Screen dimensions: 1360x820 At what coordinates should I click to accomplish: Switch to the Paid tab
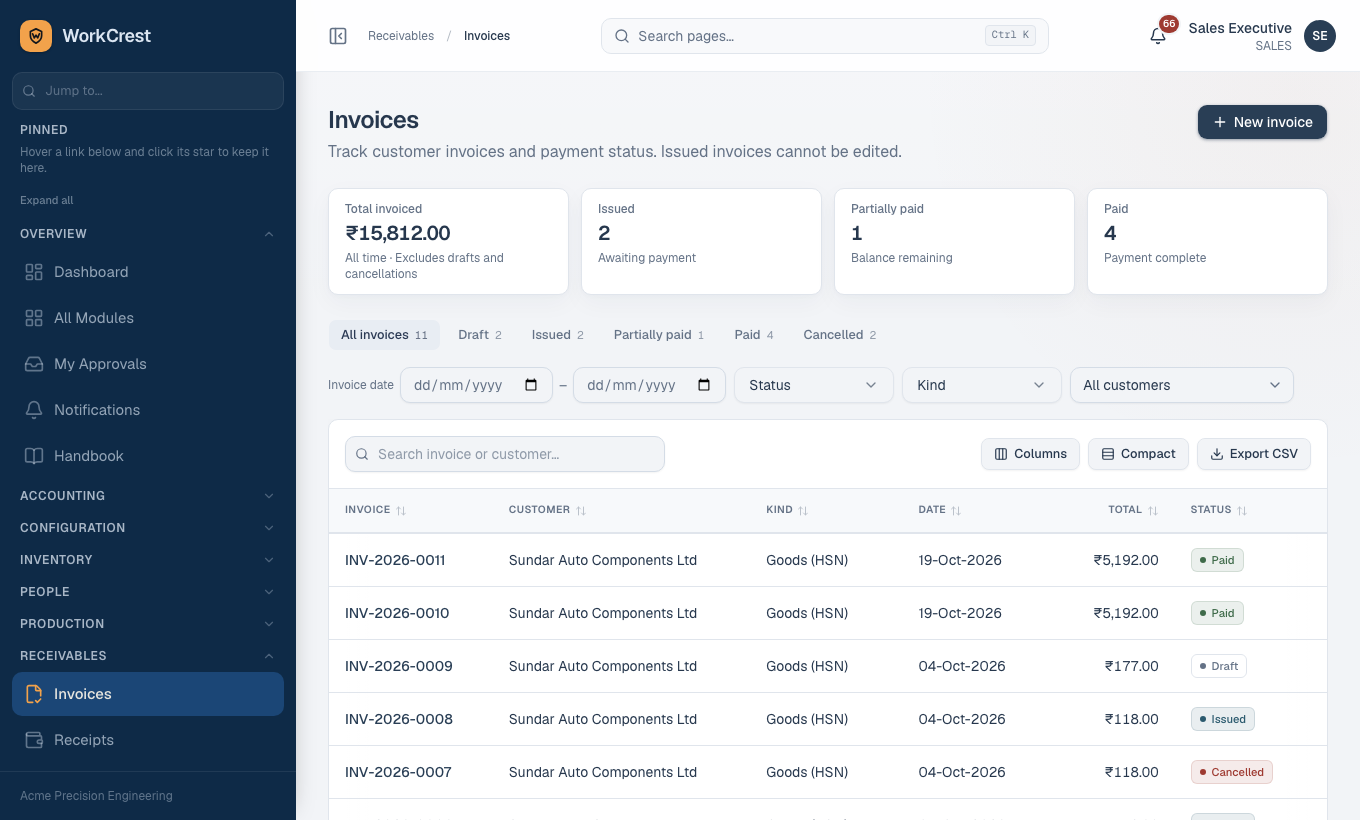click(x=754, y=335)
